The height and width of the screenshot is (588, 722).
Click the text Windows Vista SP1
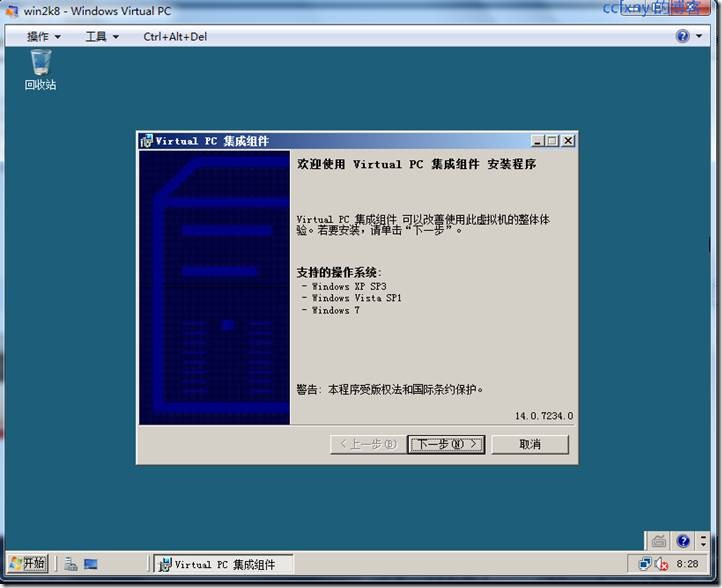(x=356, y=298)
